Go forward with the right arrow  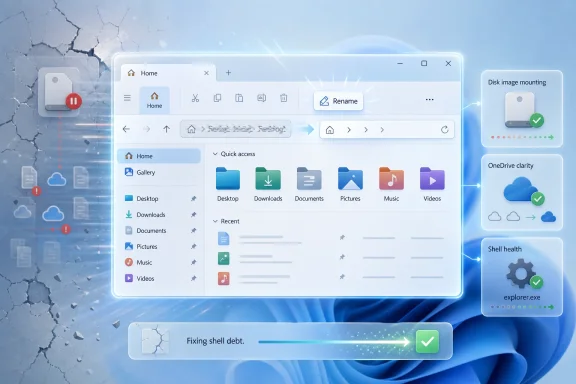coord(147,129)
